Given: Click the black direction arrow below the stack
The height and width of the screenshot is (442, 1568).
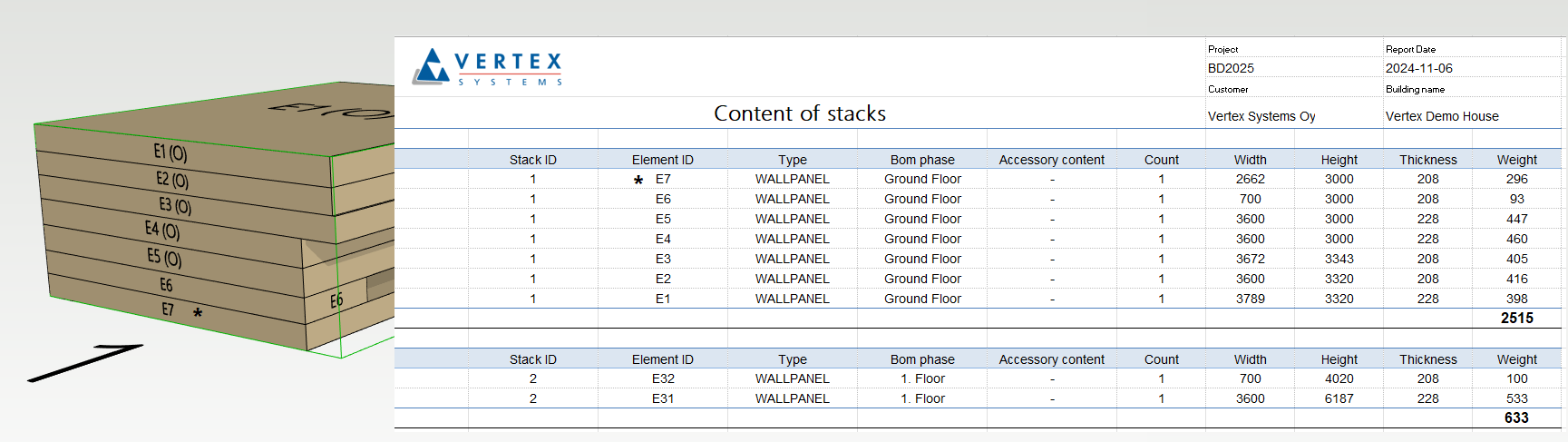Looking at the screenshot, I should coord(86,362).
